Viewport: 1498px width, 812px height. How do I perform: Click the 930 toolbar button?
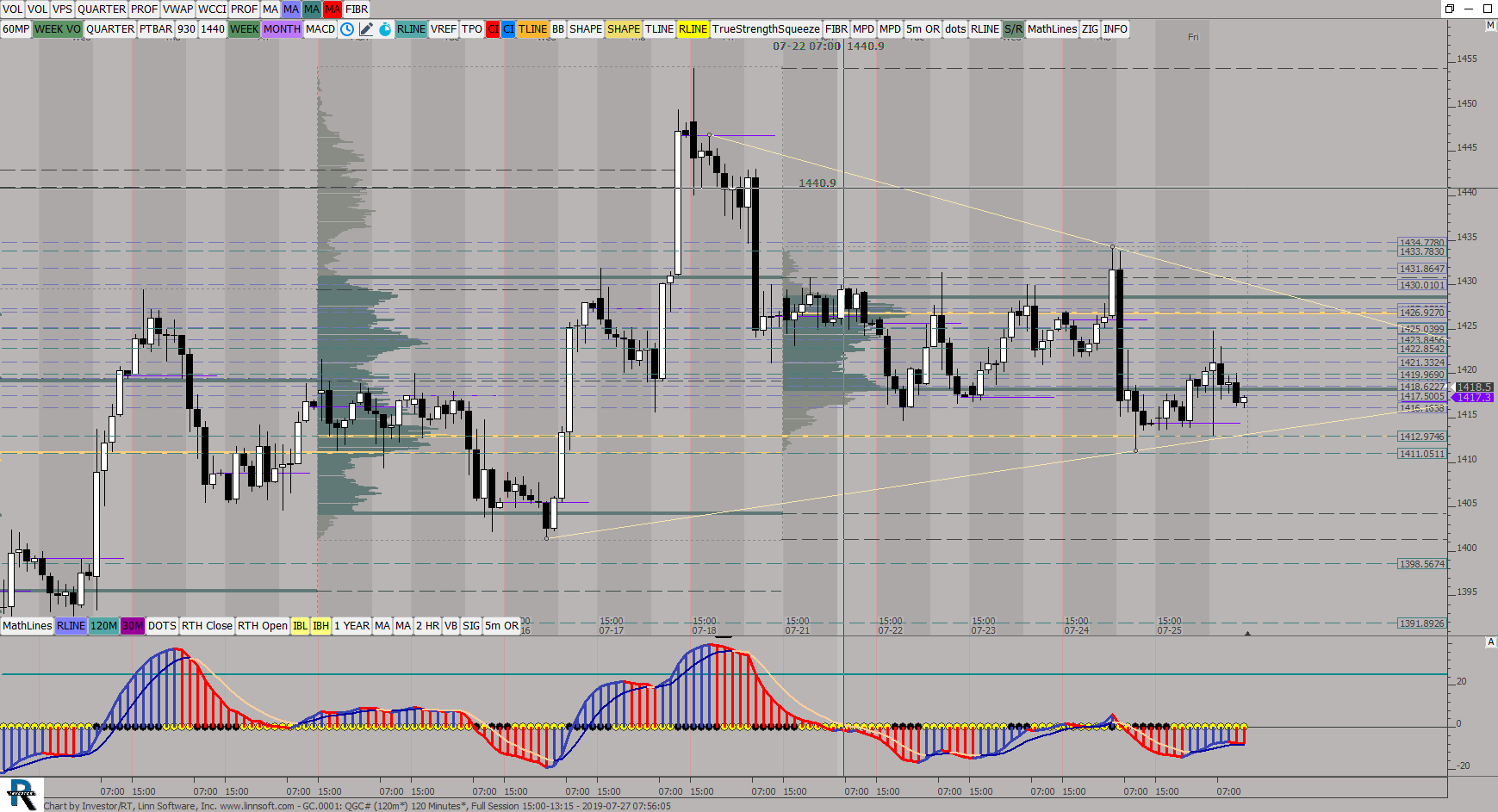[186, 29]
